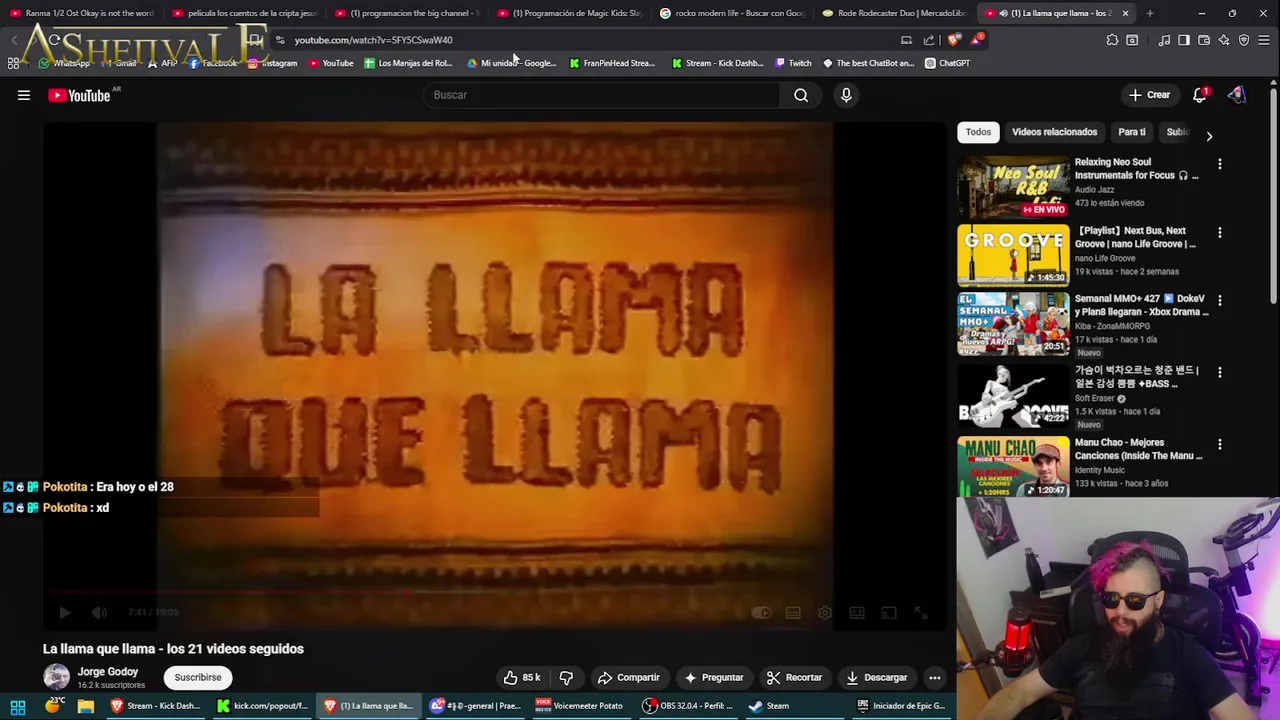Image resolution: width=1280 pixels, height=720 pixels.
Task: Select the Videos relacionados chip
Action: pos(1054,132)
